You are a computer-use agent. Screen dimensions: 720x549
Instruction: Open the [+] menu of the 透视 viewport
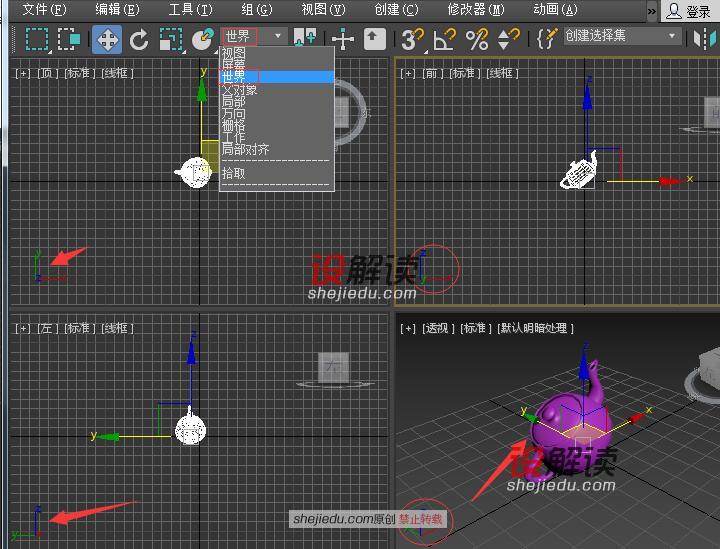coord(407,329)
